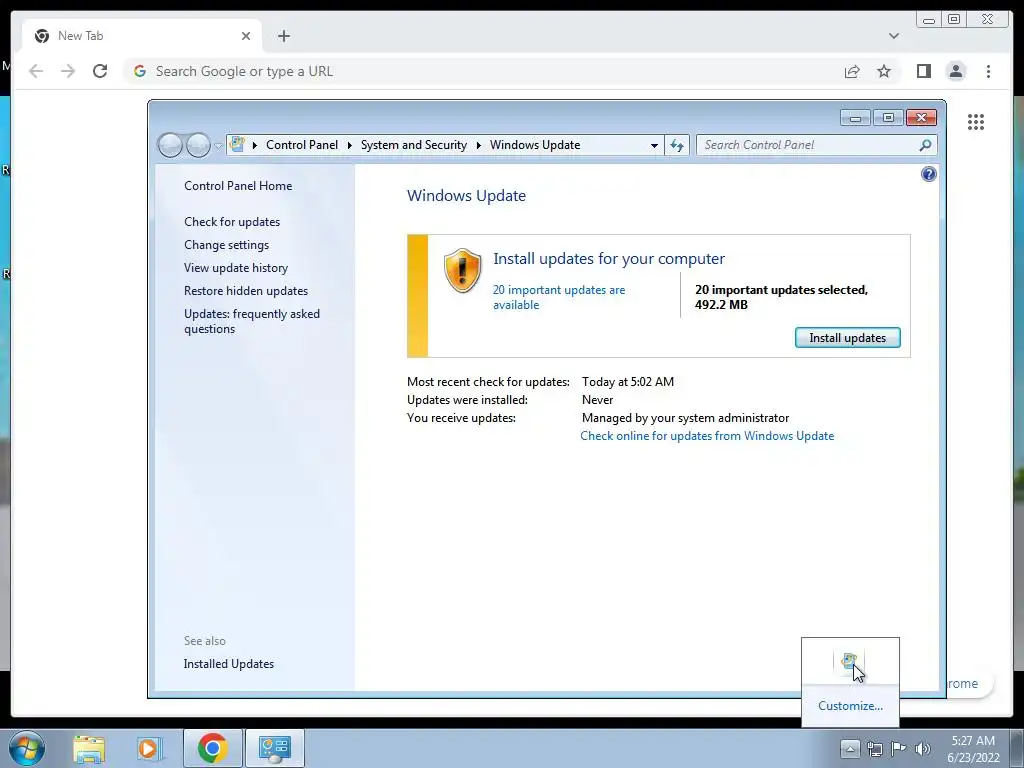Expand the arrow after Control Panel breadcrumb
Screen dimensions: 1024x768
[349, 145]
